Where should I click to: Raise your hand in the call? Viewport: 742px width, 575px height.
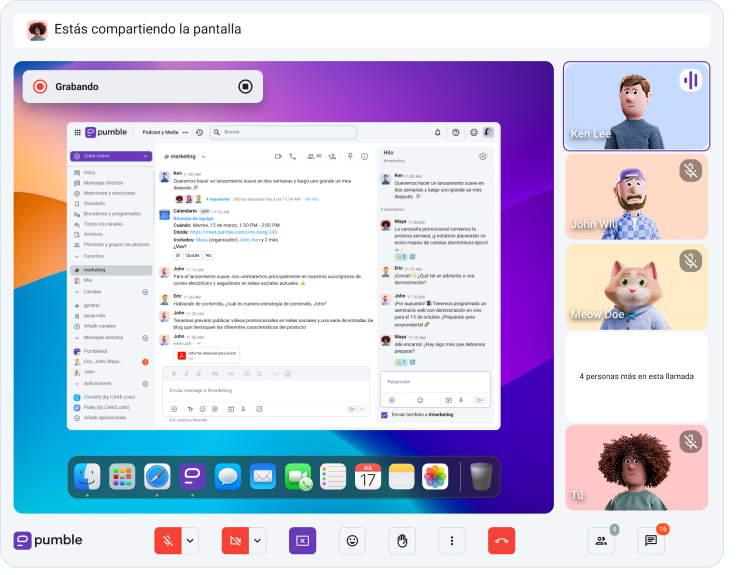402,540
